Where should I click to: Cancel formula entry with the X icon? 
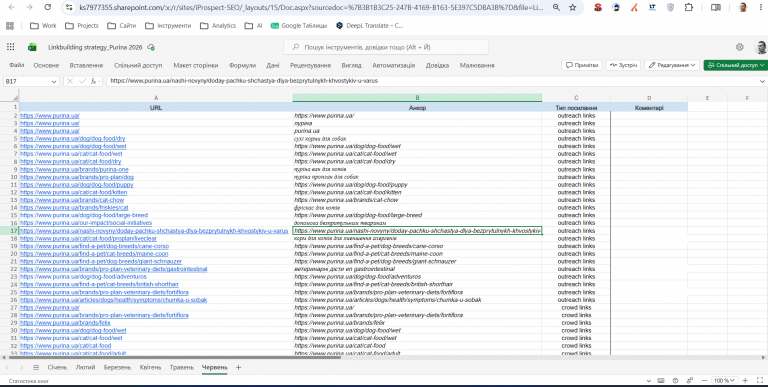click(70, 81)
